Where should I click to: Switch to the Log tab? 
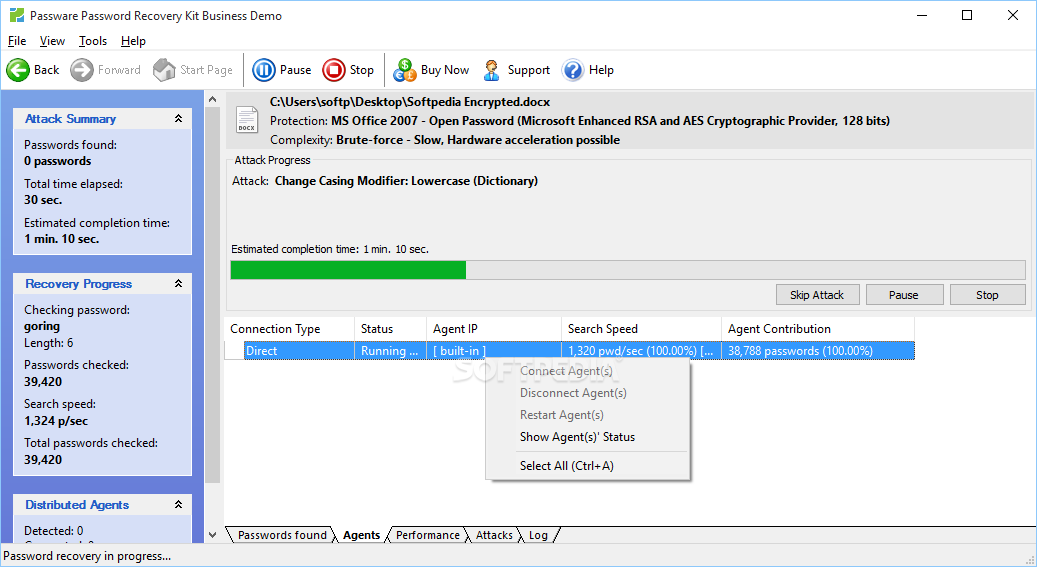tap(538, 535)
